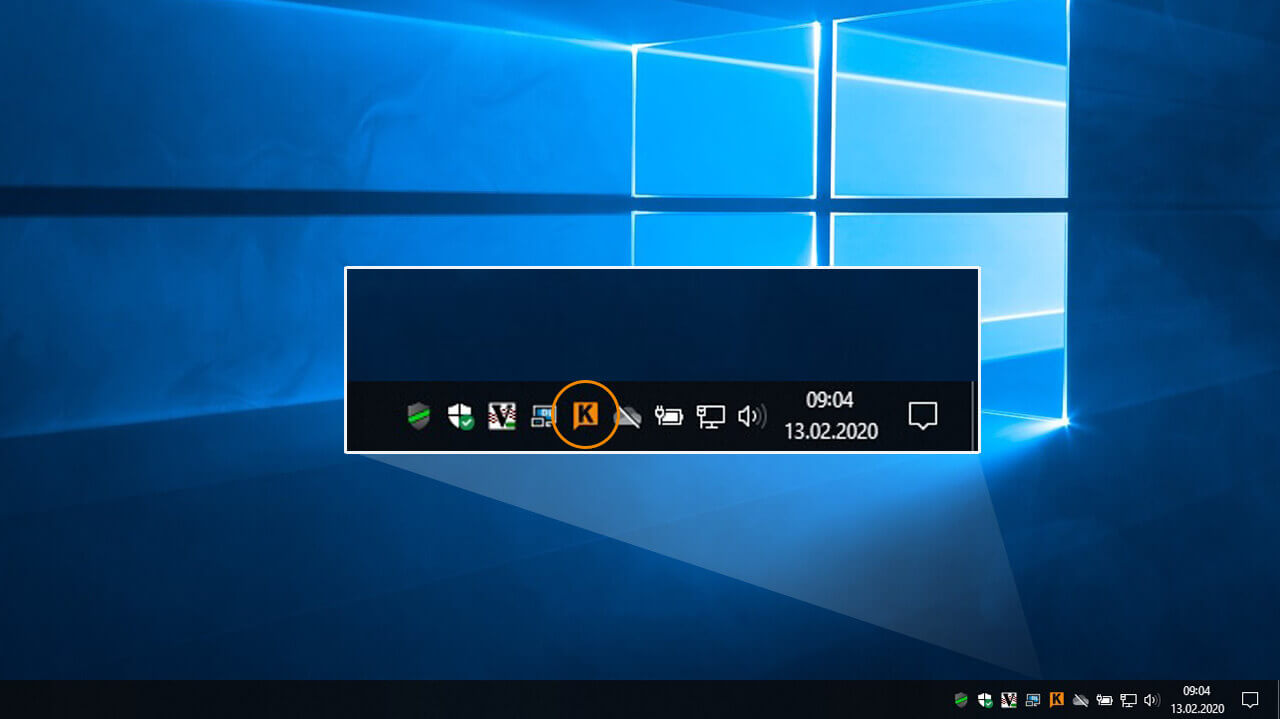Click the battery power icon in bottom taskbar
1280x719 pixels.
tap(1104, 700)
